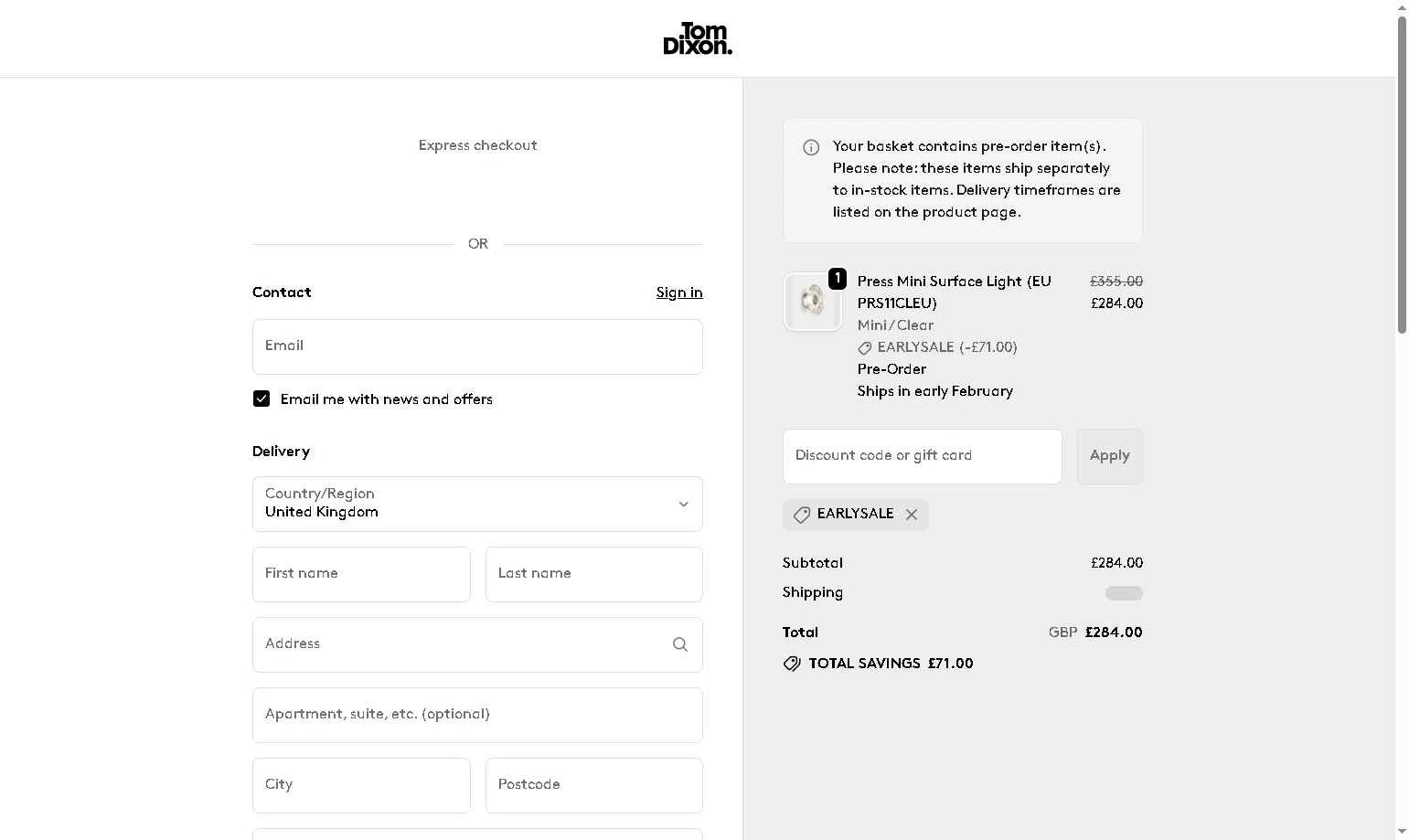Screen dimensions: 1409x840
Task: Click the Express checkout heading
Action: point(477,145)
